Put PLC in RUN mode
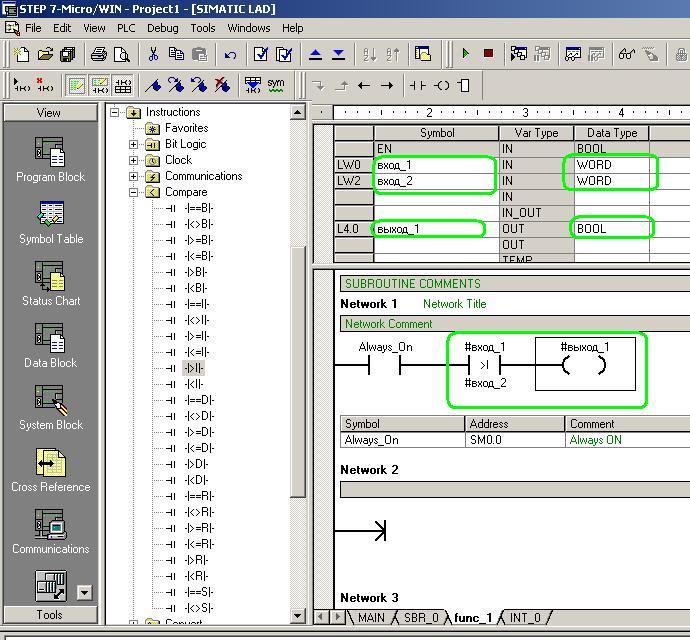Viewport: 690px width, 640px height. pyautogui.click(x=466, y=54)
